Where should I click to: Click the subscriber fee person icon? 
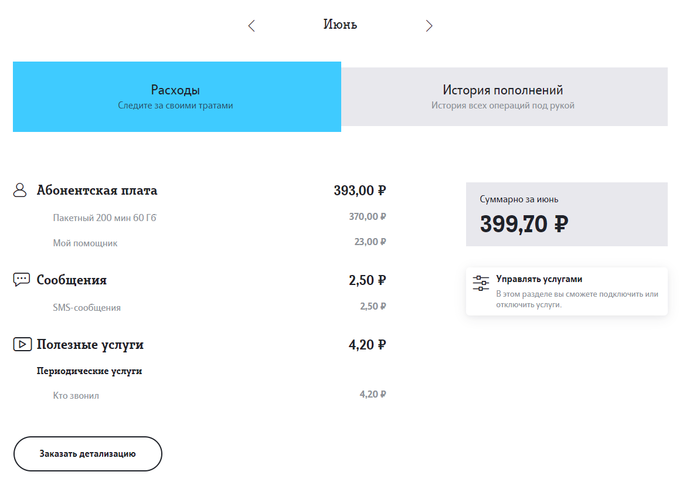[x=21, y=190]
